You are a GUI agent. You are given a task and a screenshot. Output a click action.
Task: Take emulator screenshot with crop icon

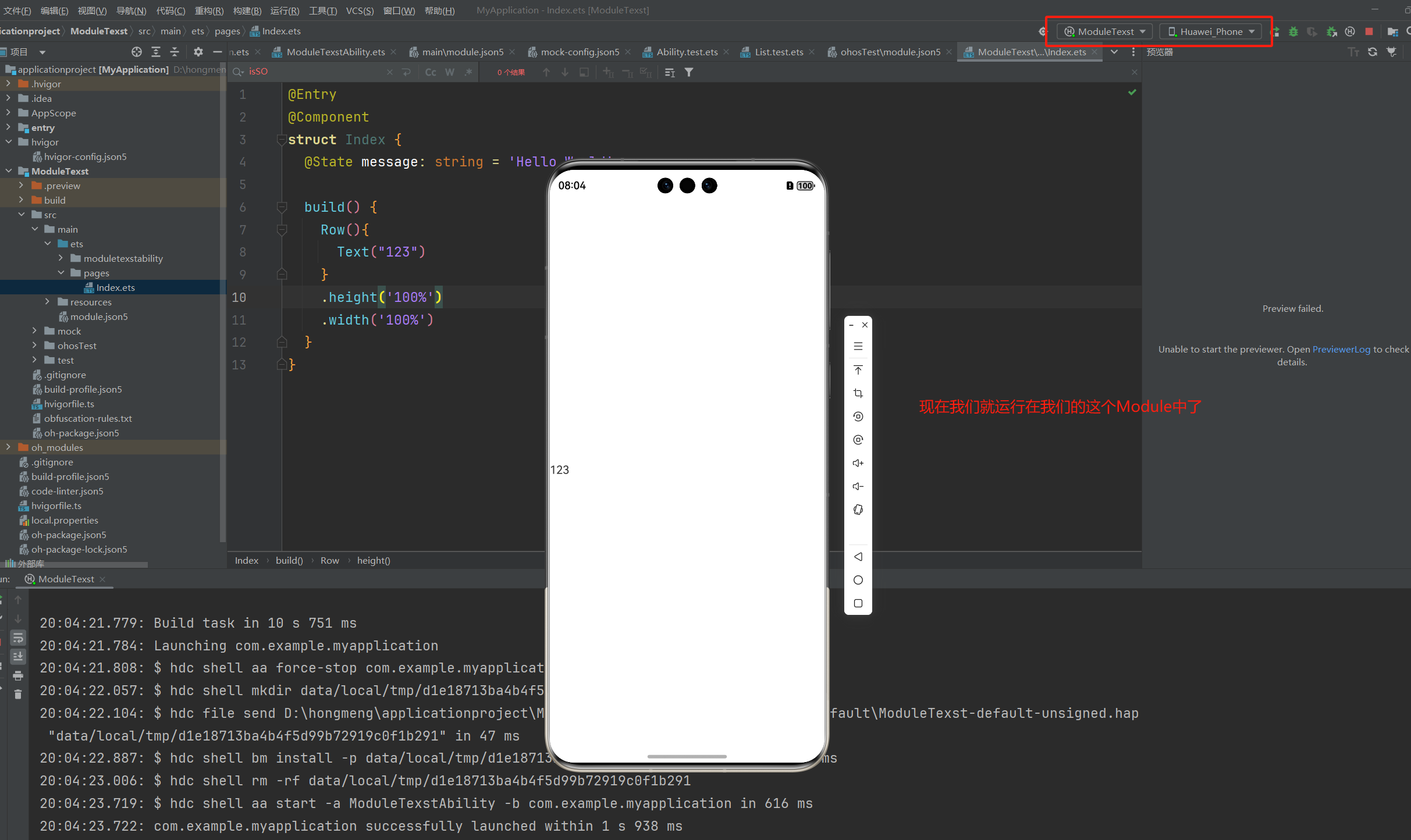click(858, 393)
